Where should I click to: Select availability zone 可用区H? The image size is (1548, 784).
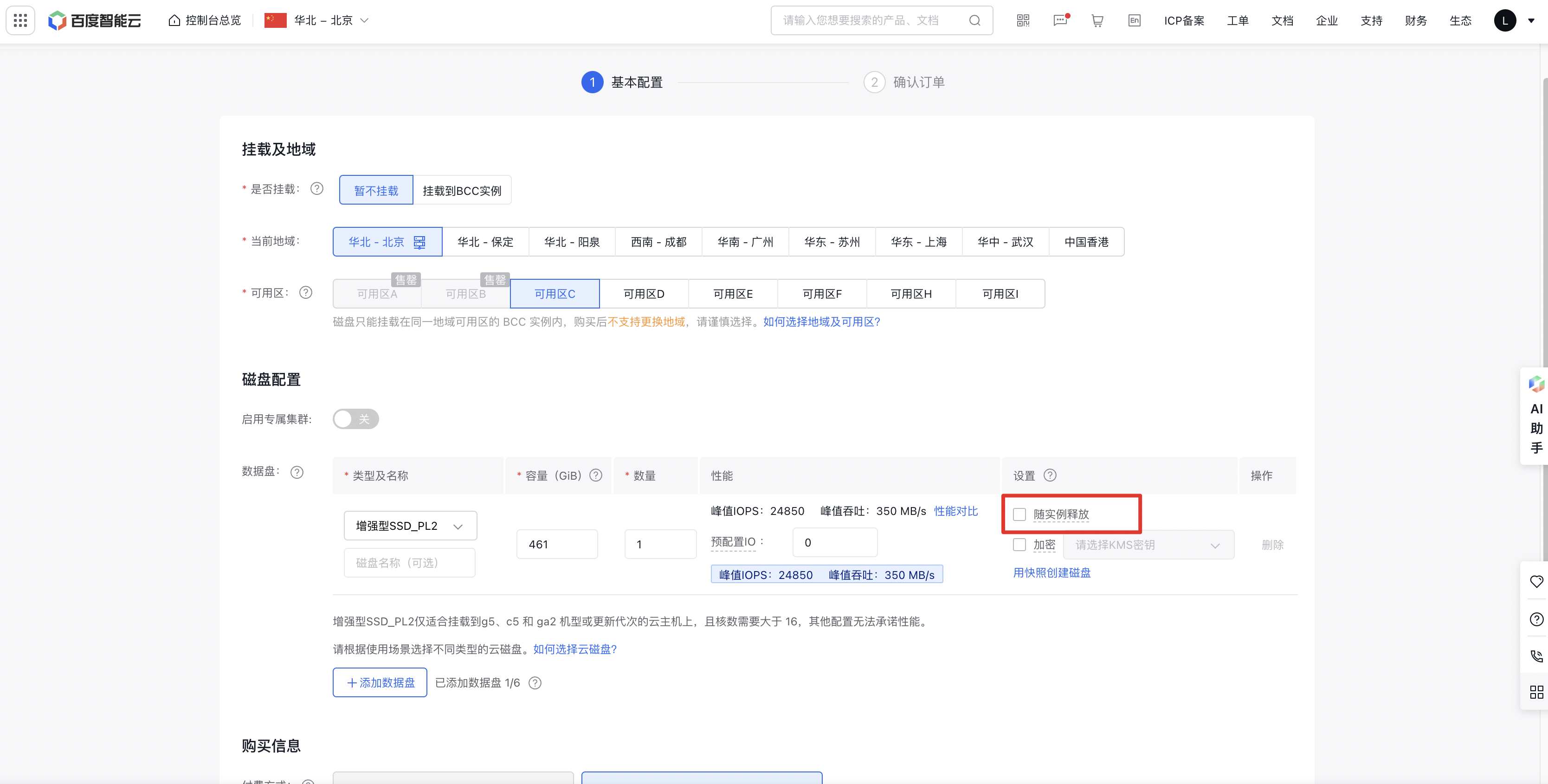pos(911,294)
